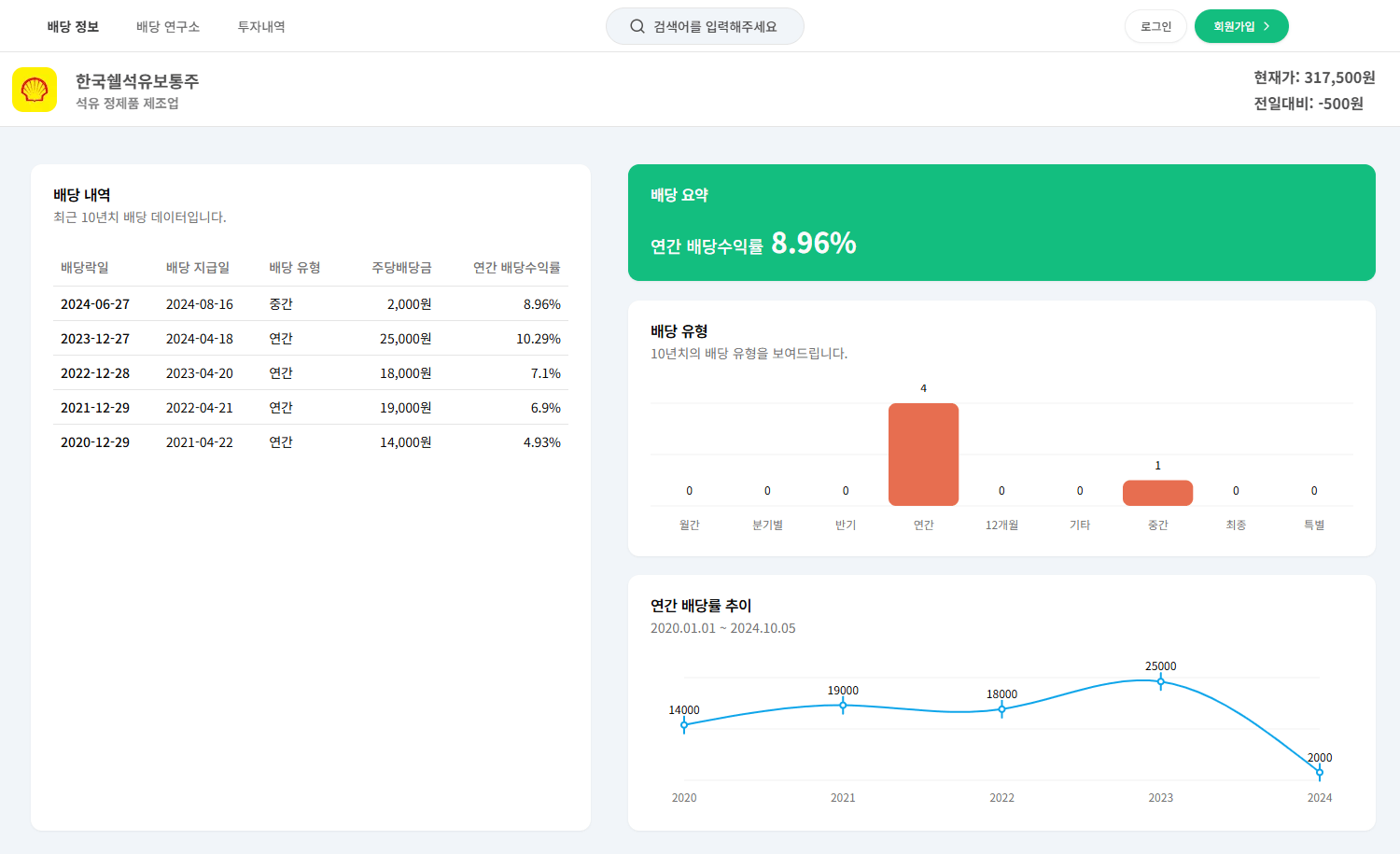This screenshot has height=854, width=1400.
Task: Click the 로그인 button
Action: (1155, 26)
